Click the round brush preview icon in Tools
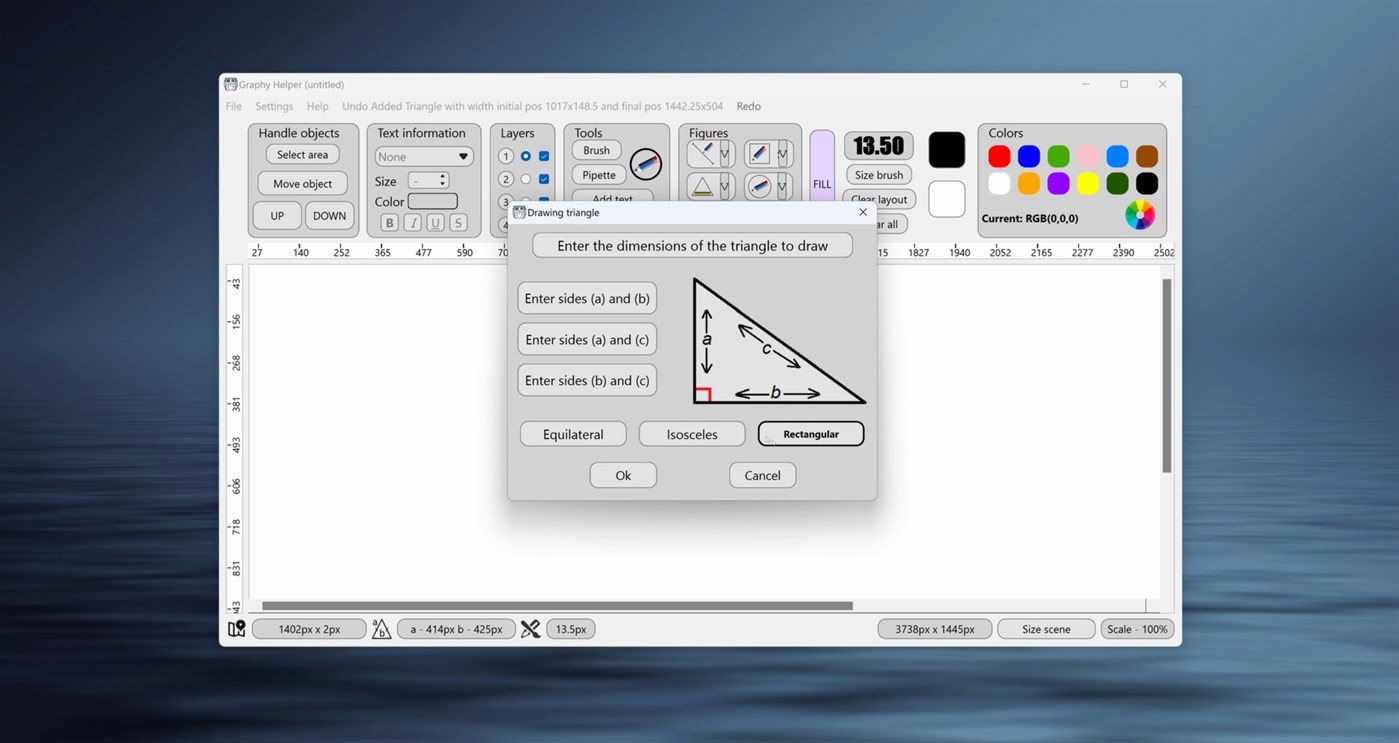Screen dimensions: 1399x743 (x=645, y=164)
